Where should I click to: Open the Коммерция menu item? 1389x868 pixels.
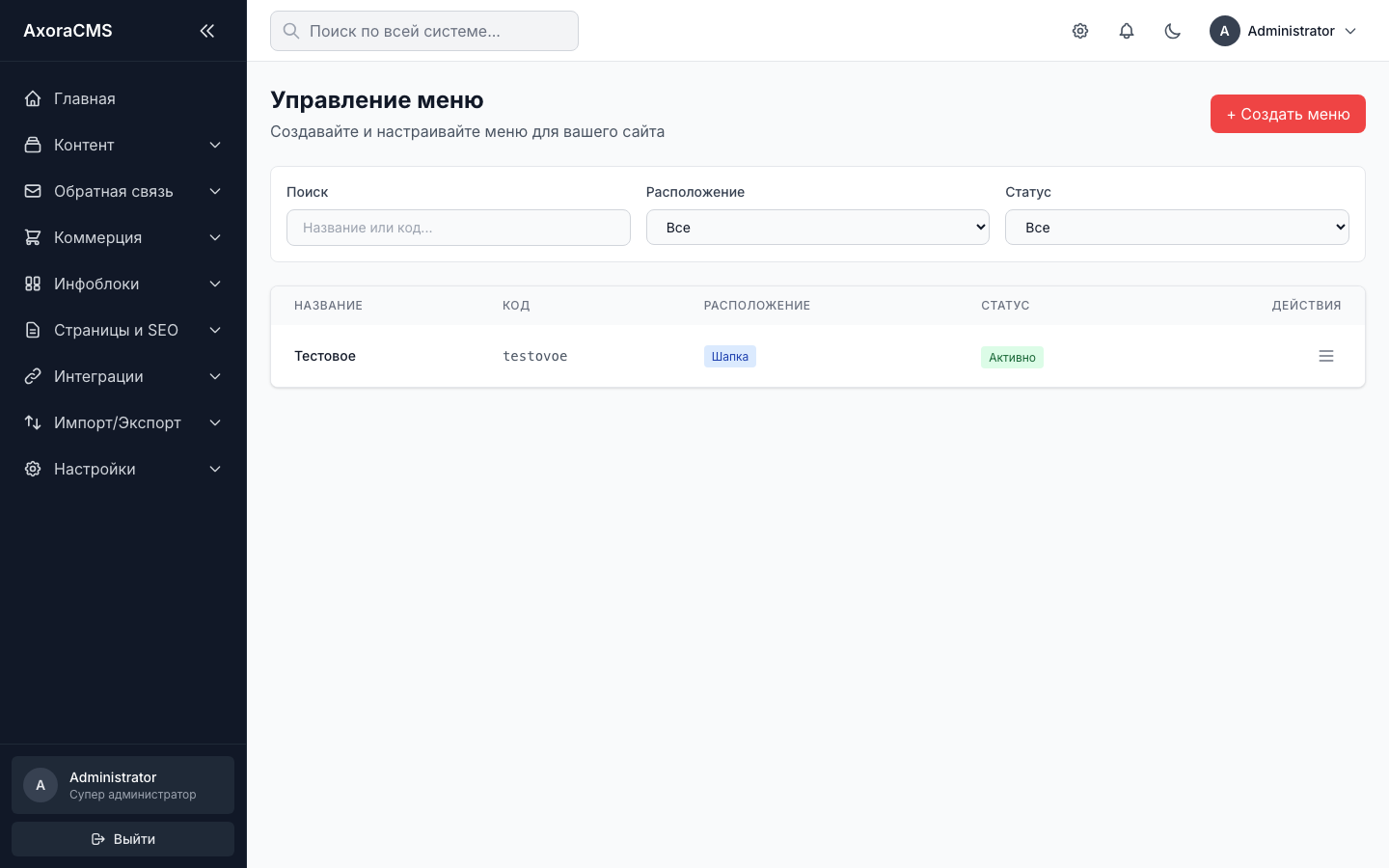tap(123, 237)
